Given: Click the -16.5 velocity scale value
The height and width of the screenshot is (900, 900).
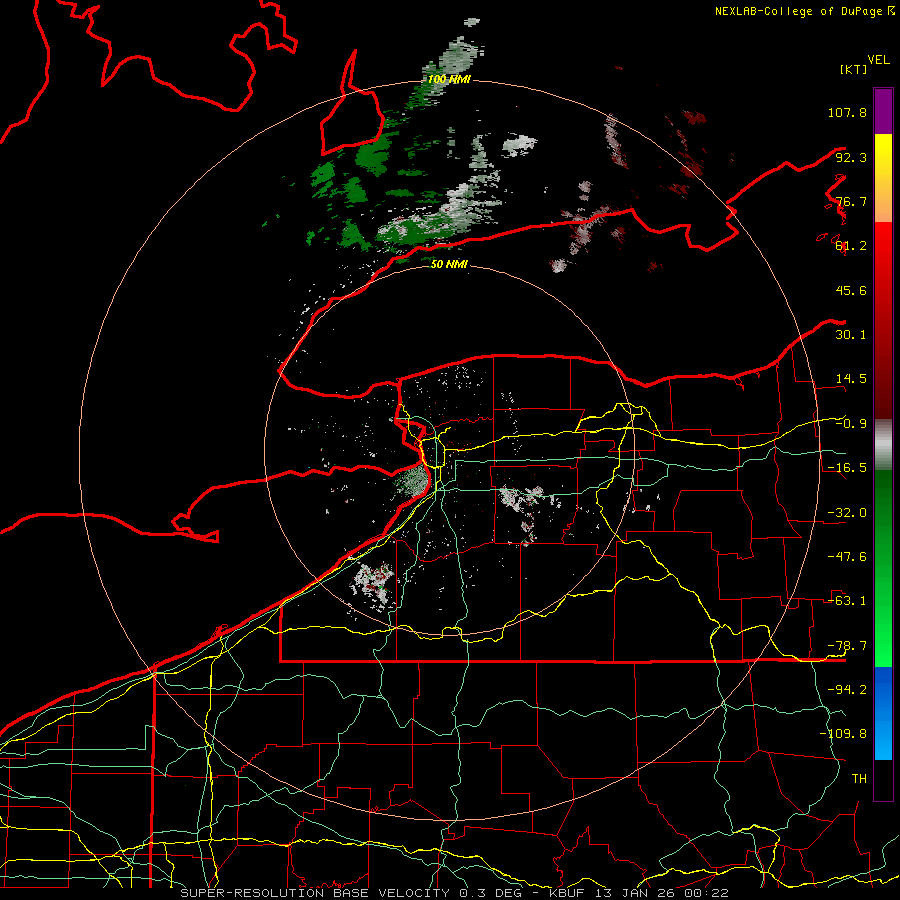Looking at the screenshot, I should [847, 468].
